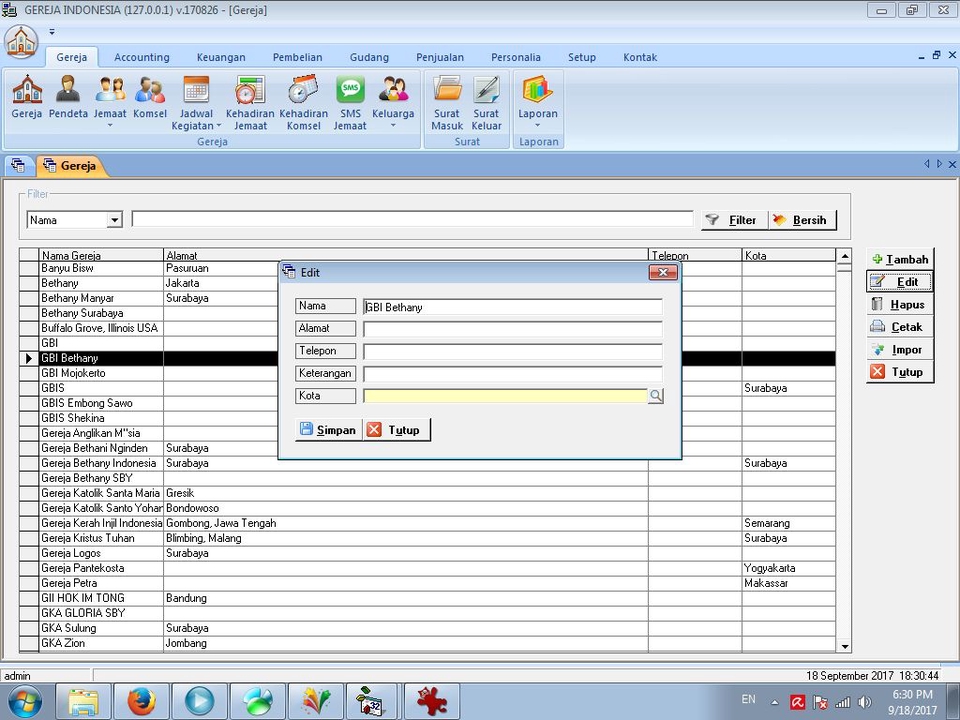Screen dimensions: 960x720
Task: Open the Nama filter dropdown
Action: point(114,219)
